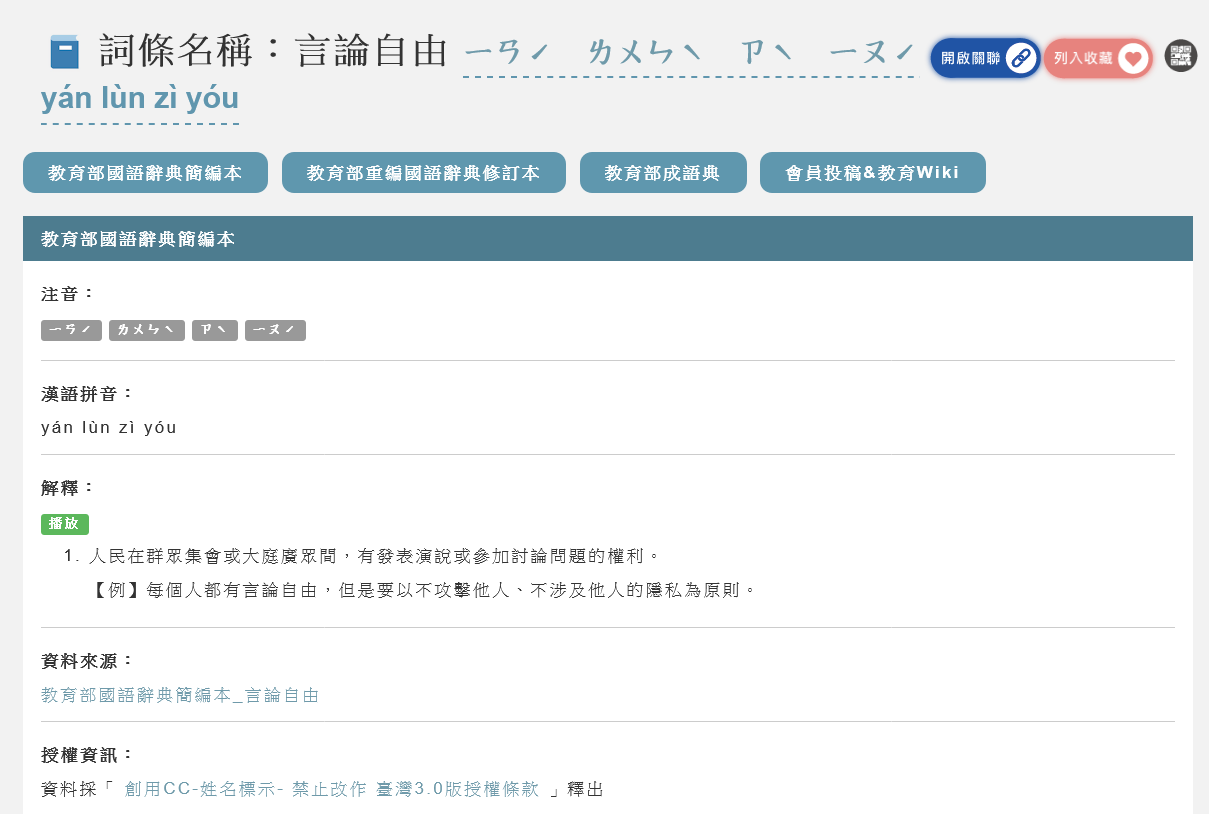
Task: Click the chain link icon inside the 開啟關聯 button
Action: click(1020, 57)
